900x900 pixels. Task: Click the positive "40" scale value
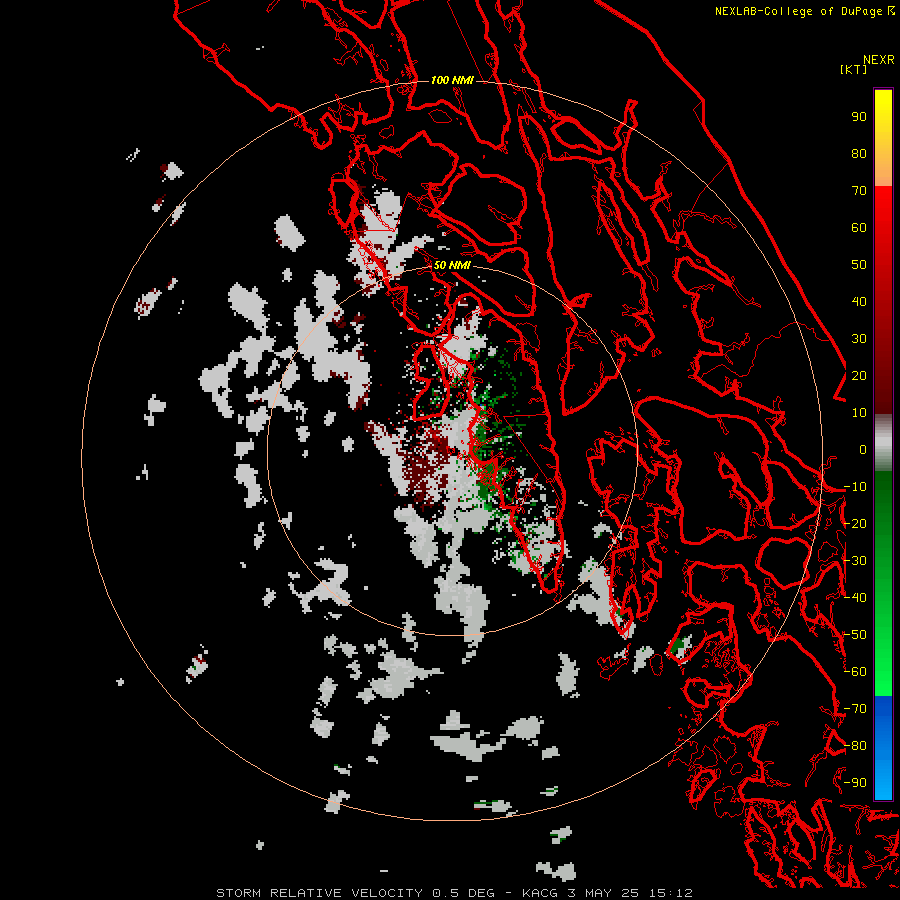pyautogui.click(x=859, y=301)
